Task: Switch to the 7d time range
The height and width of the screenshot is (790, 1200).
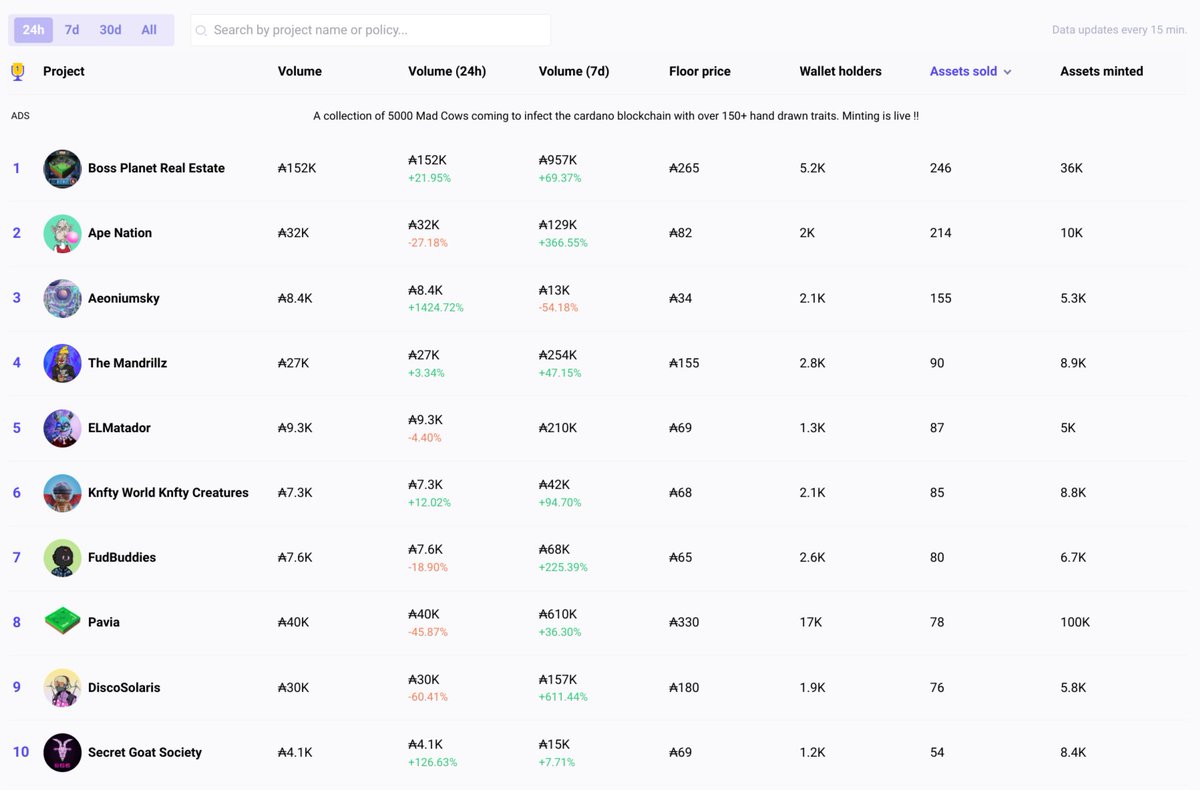Action: point(72,30)
